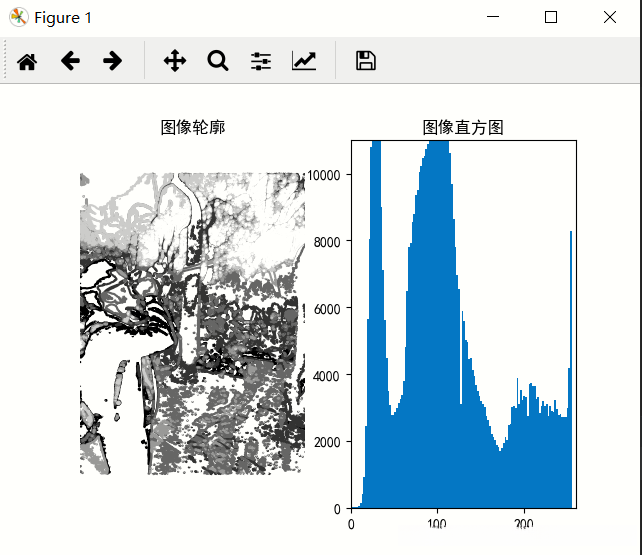The height and width of the screenshot is (555, 642).
Task: Reset the view with the Home icon
Action: (27, 61)
